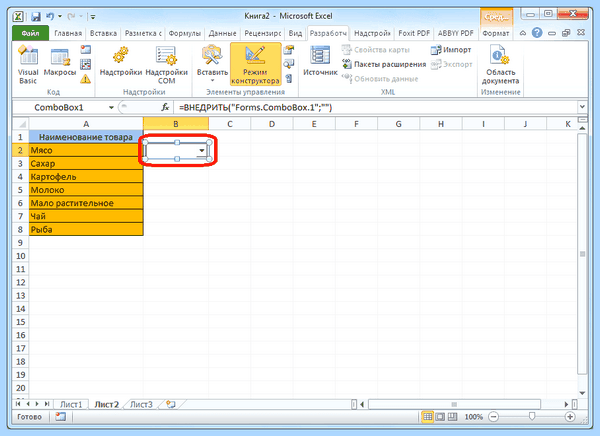Zoom in with plus button
This screenshot has width=600, height=436.
click(x=570, y=416)
